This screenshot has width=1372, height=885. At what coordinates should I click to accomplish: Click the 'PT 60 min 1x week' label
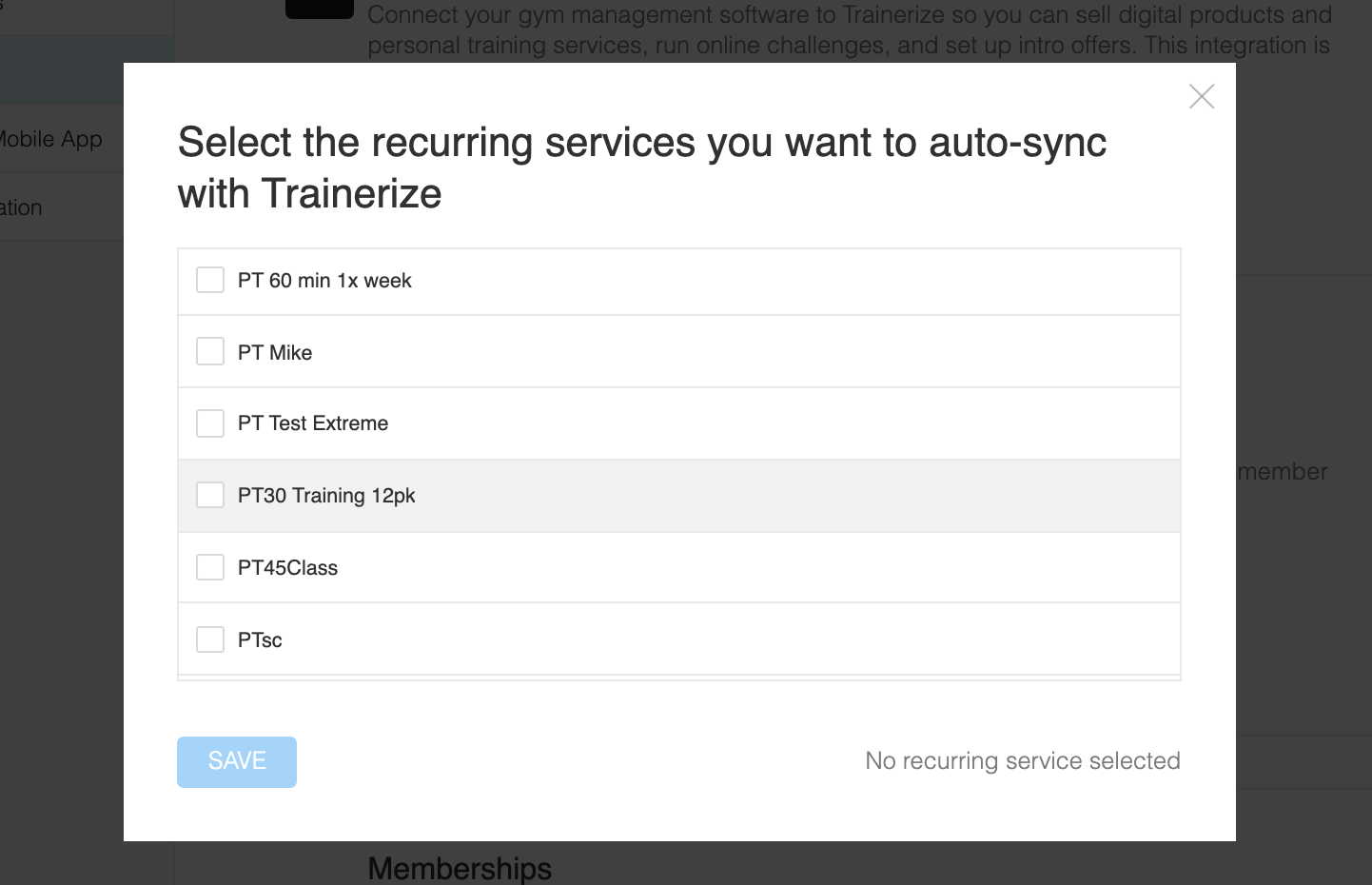coord(324,281)
